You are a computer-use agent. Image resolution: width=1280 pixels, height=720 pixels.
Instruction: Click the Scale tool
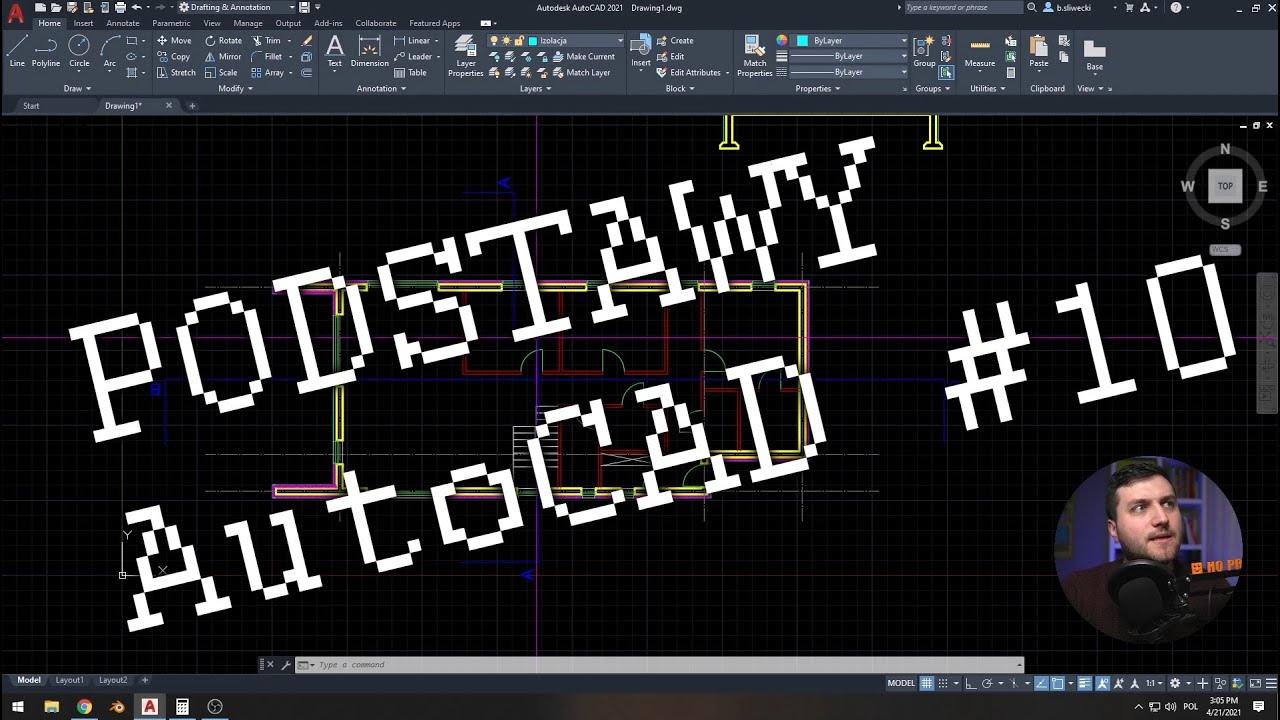tap(221, 73)
